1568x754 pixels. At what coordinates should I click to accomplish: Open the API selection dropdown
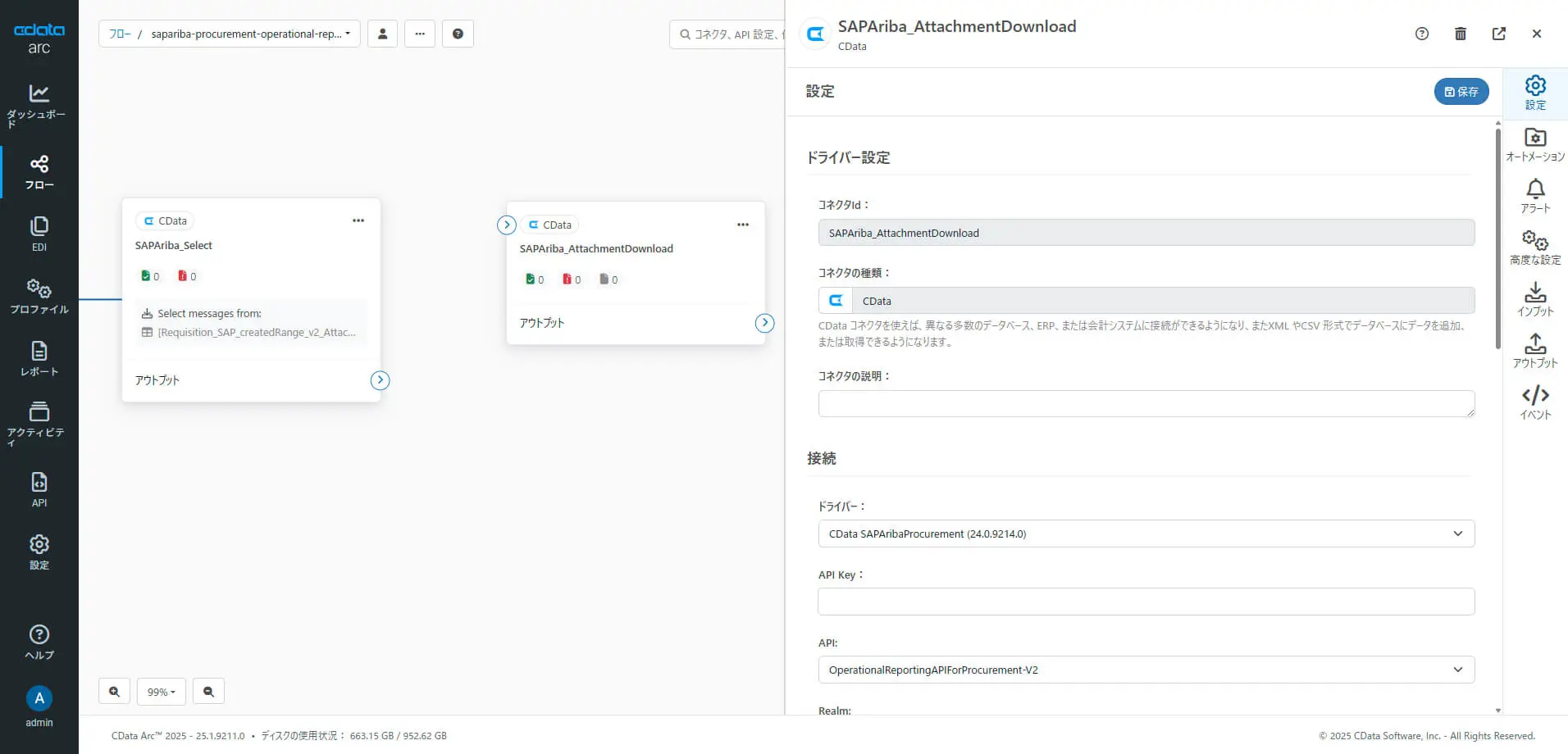[x=1146, y=670]
